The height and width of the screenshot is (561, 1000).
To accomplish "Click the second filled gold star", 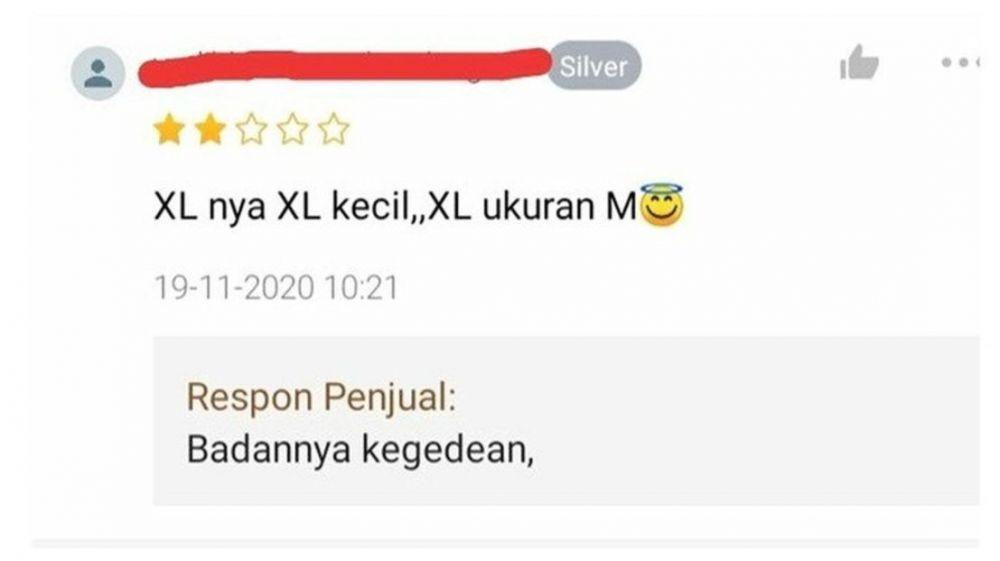I will [210, 129].
